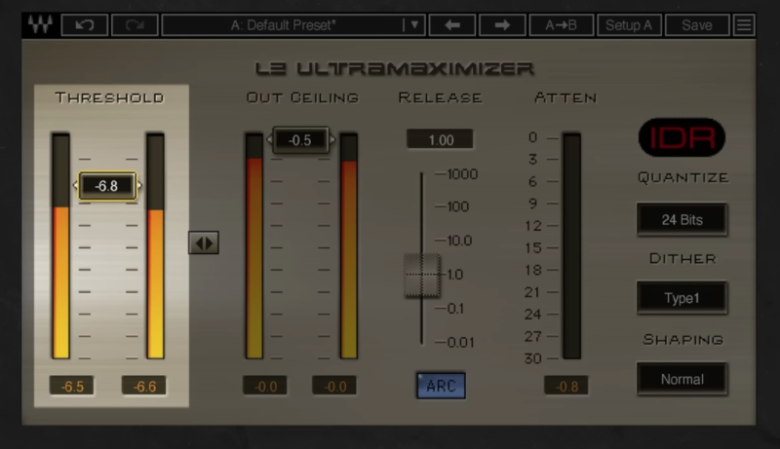Click the 1000 mark on Release scale
Viewport: 780px width, 449px height.
pyautogui.click(x=462, y=174)
